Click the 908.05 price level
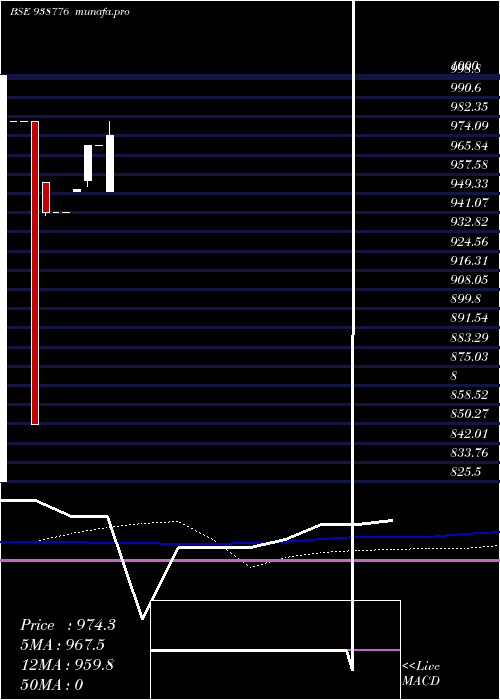500x700 pixels. (469, 280)
